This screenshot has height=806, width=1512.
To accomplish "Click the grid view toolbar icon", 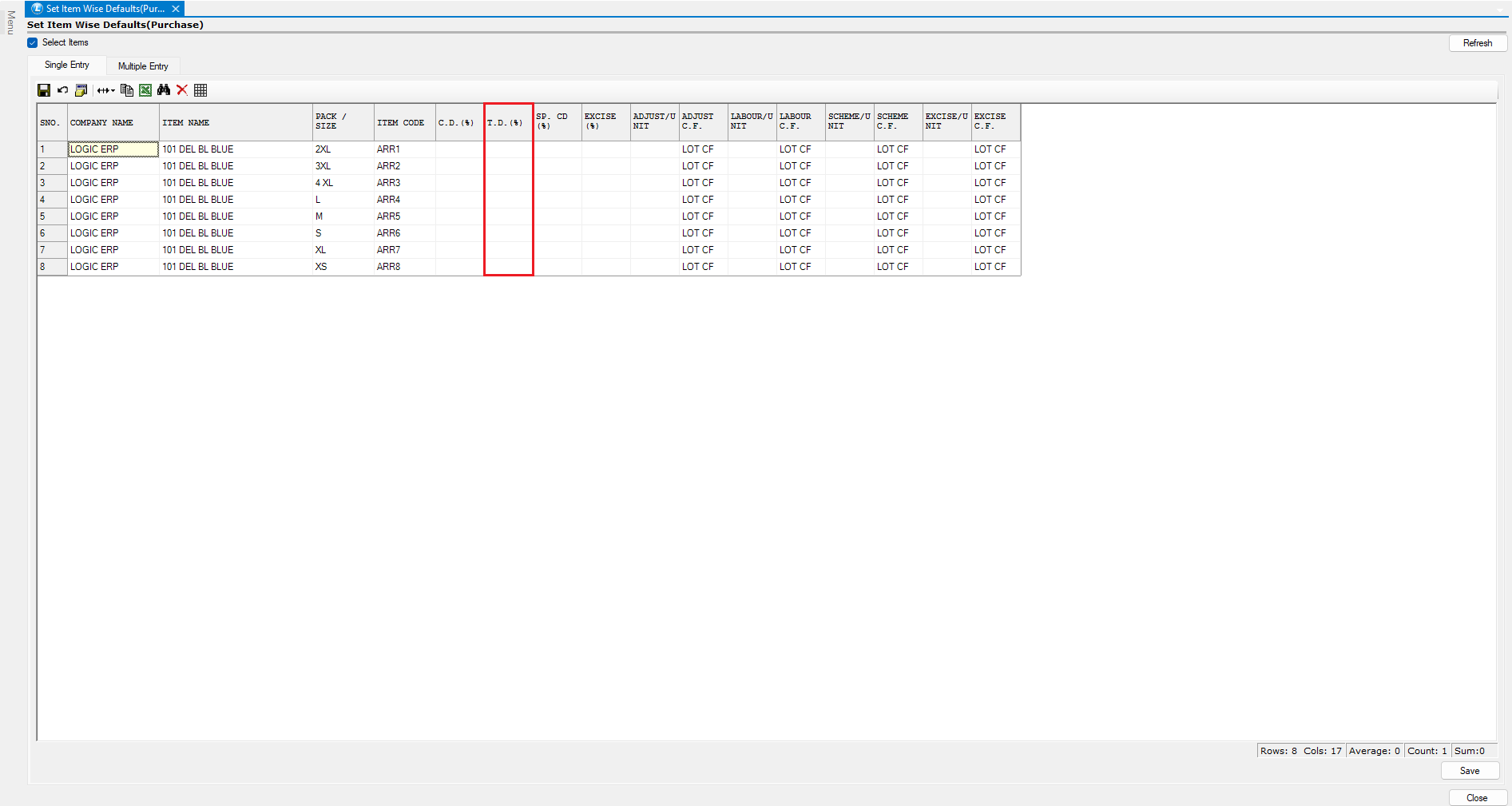I will 200,90.
